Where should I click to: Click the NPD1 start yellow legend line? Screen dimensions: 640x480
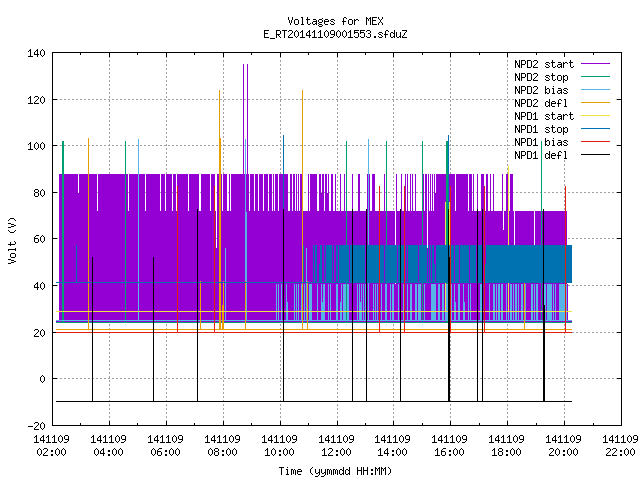(595, 116)
